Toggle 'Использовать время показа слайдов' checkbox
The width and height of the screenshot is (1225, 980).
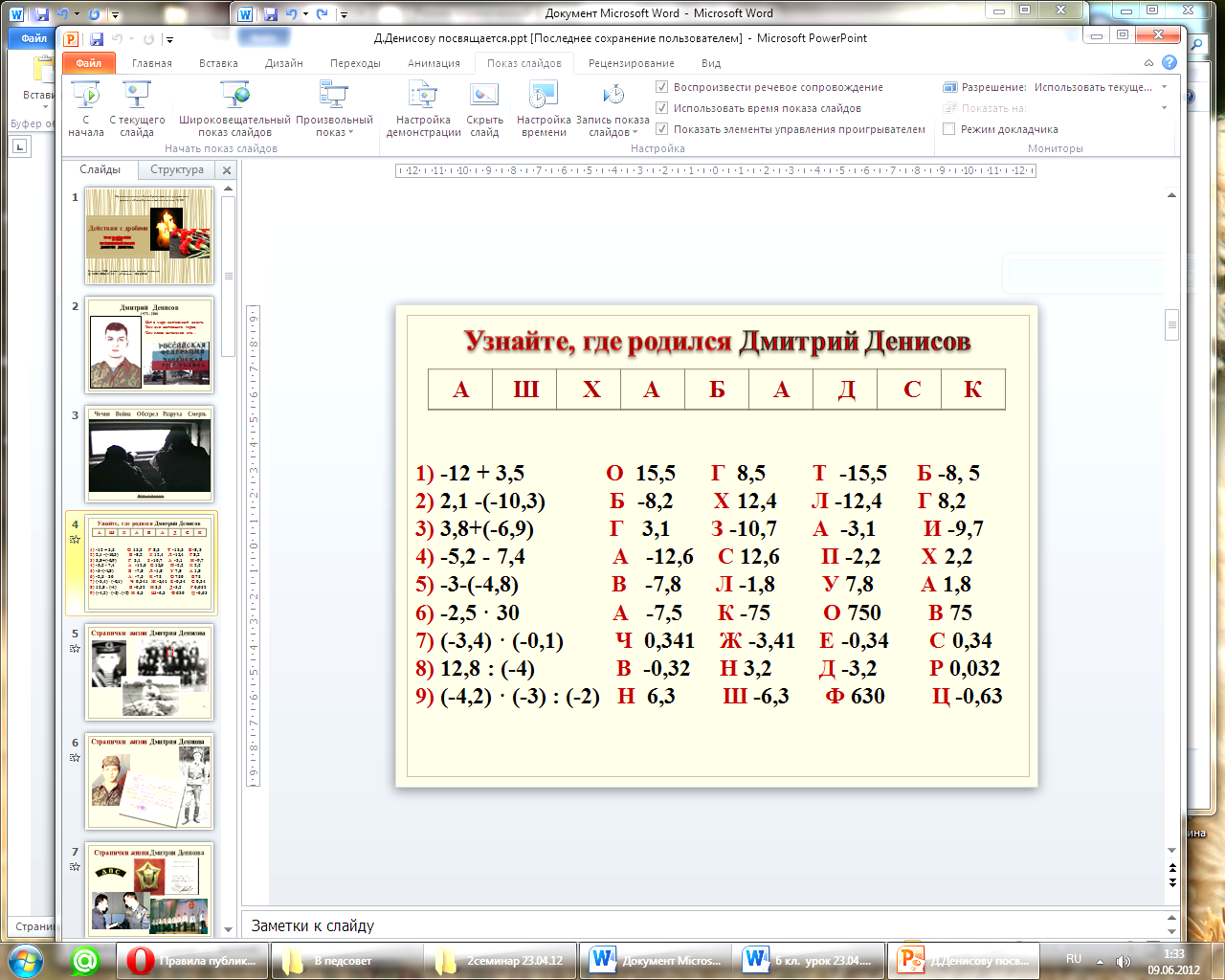pos(661,108)
